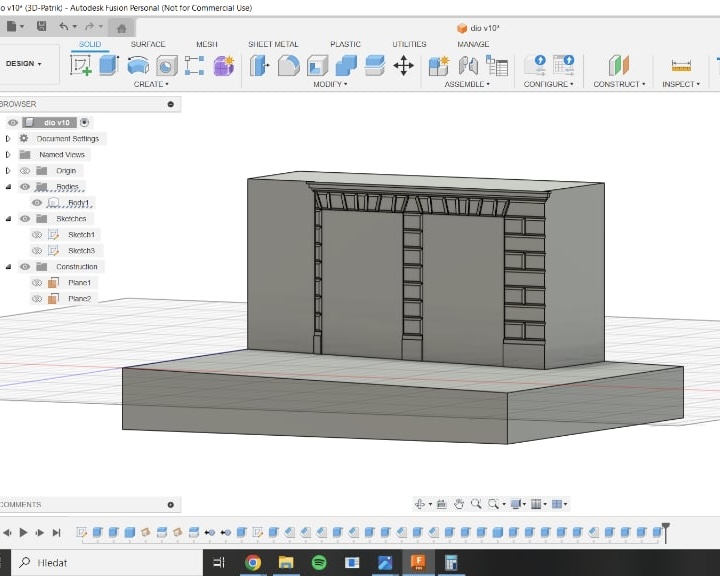Switch to the MESH tab
Screen dimensions: 720x576
pyautogui.click(x=207, y=44)
